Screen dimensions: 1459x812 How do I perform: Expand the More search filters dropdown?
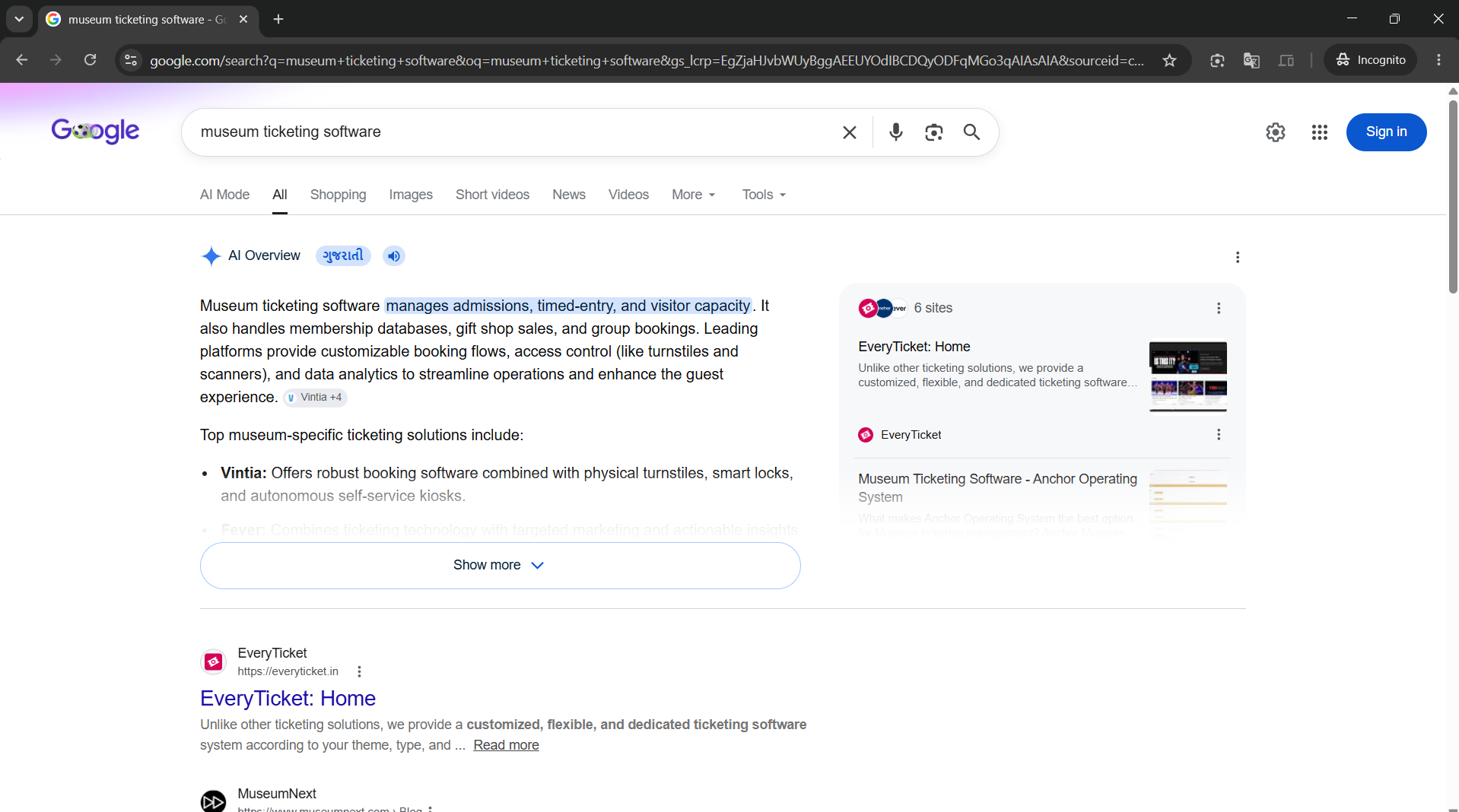694,195
